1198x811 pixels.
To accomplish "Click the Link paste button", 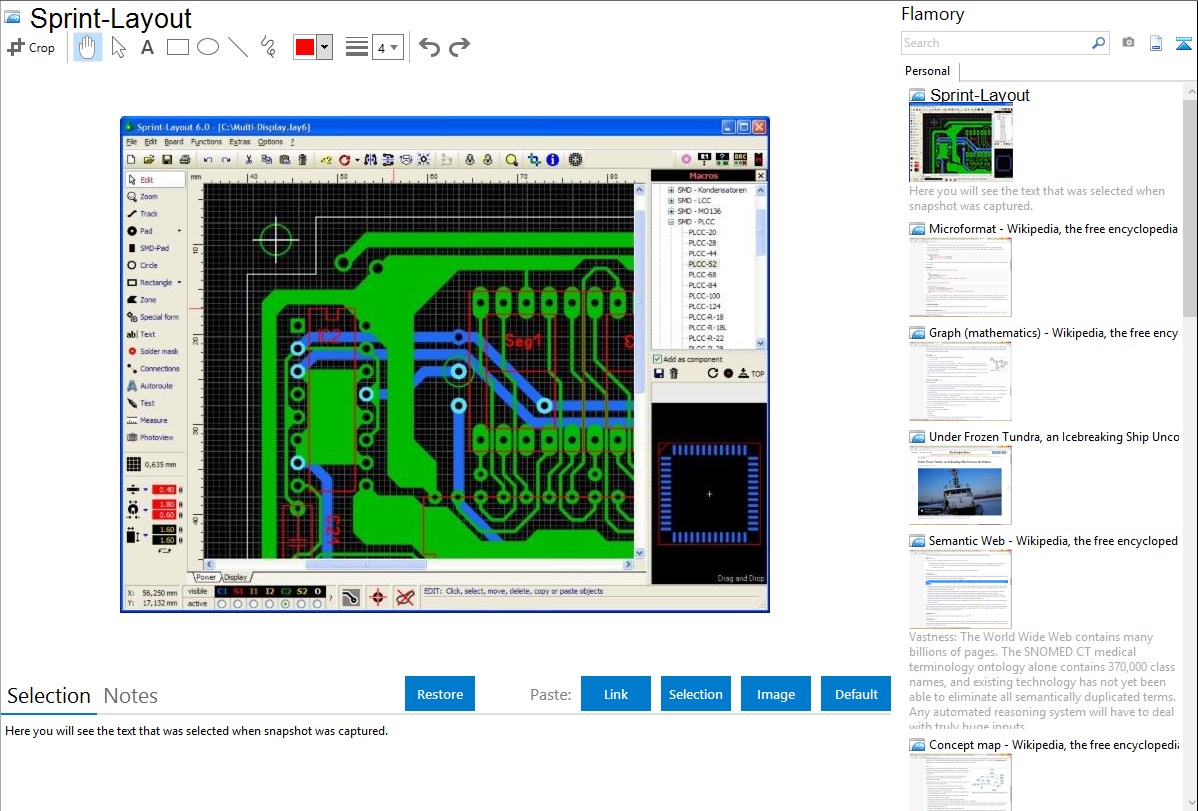I will tap(616, 694).
